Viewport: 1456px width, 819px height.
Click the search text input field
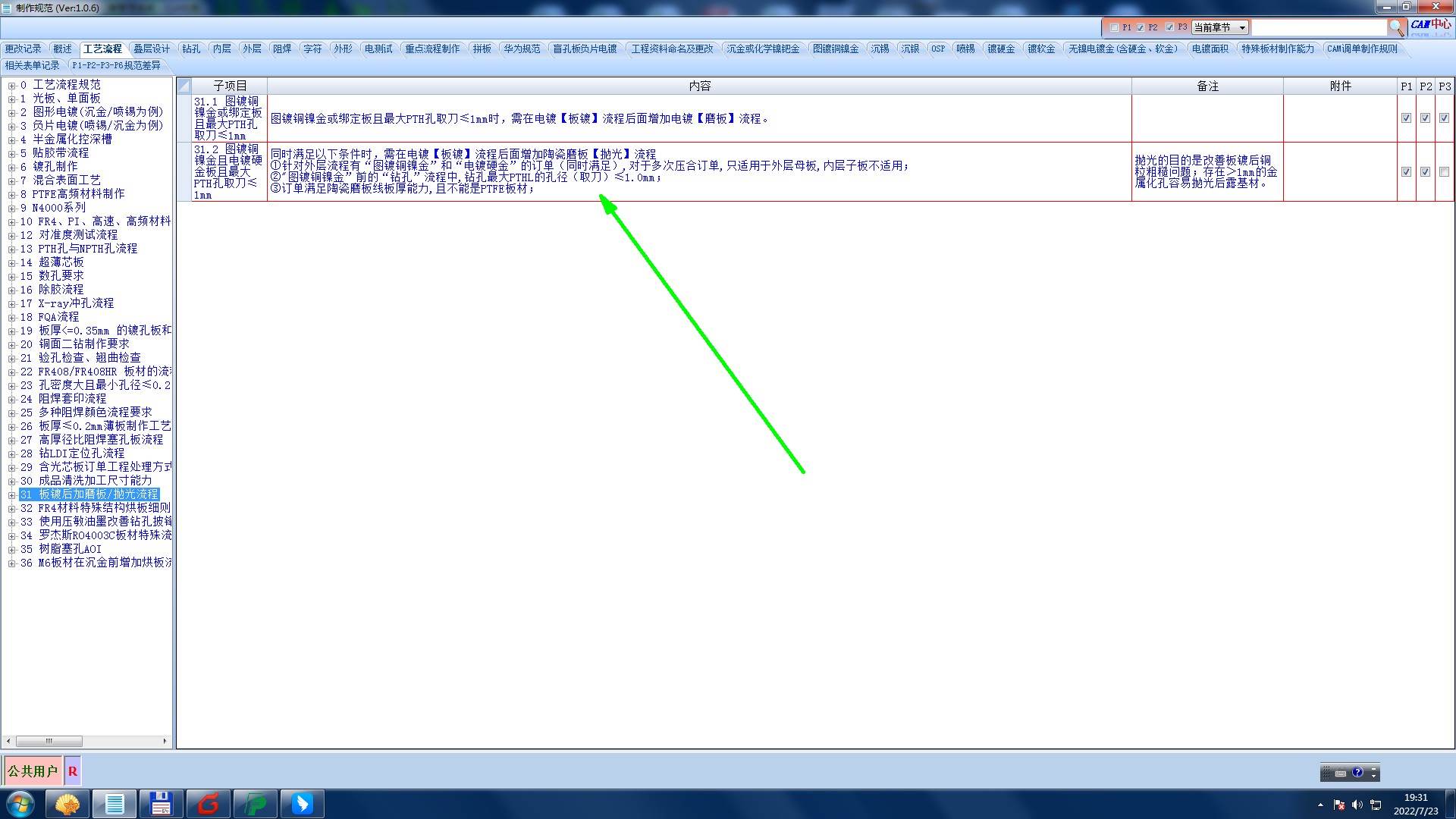click(1318, 27)
